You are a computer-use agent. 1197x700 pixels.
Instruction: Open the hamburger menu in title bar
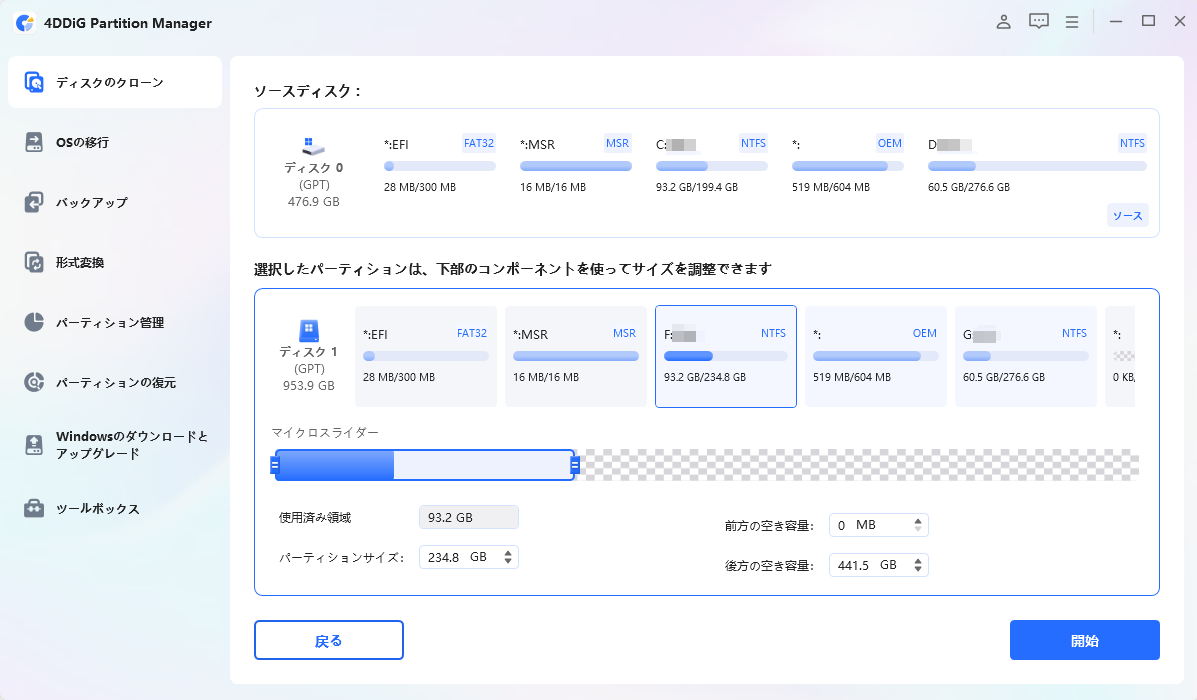(x=1072, y=22)
